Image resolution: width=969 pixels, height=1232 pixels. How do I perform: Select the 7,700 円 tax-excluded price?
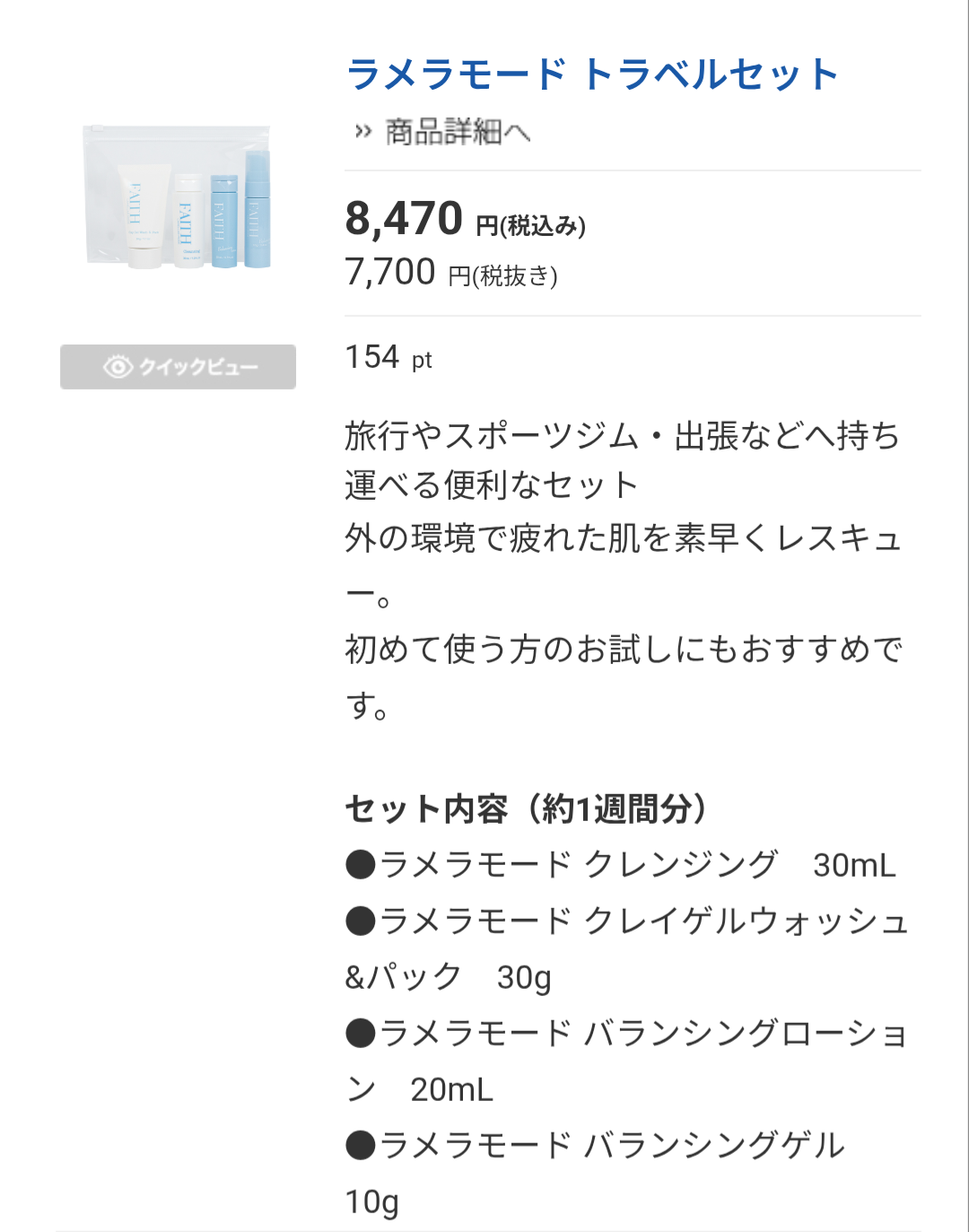click(x=451, y=273)
